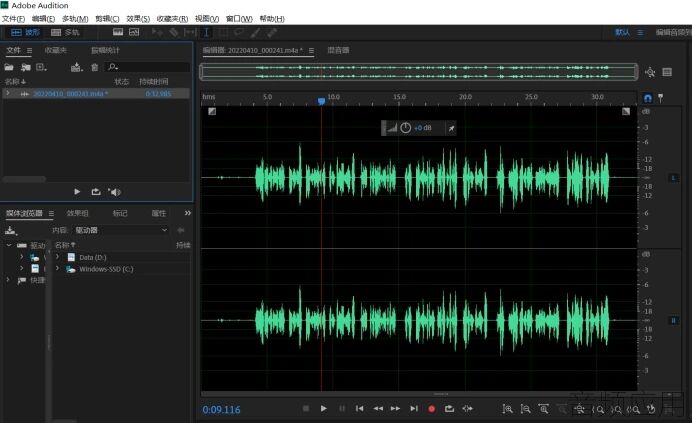Play the file preview in Files panel
The height and width of the screenshot is (423, 692).
click(x=77, y=192)
